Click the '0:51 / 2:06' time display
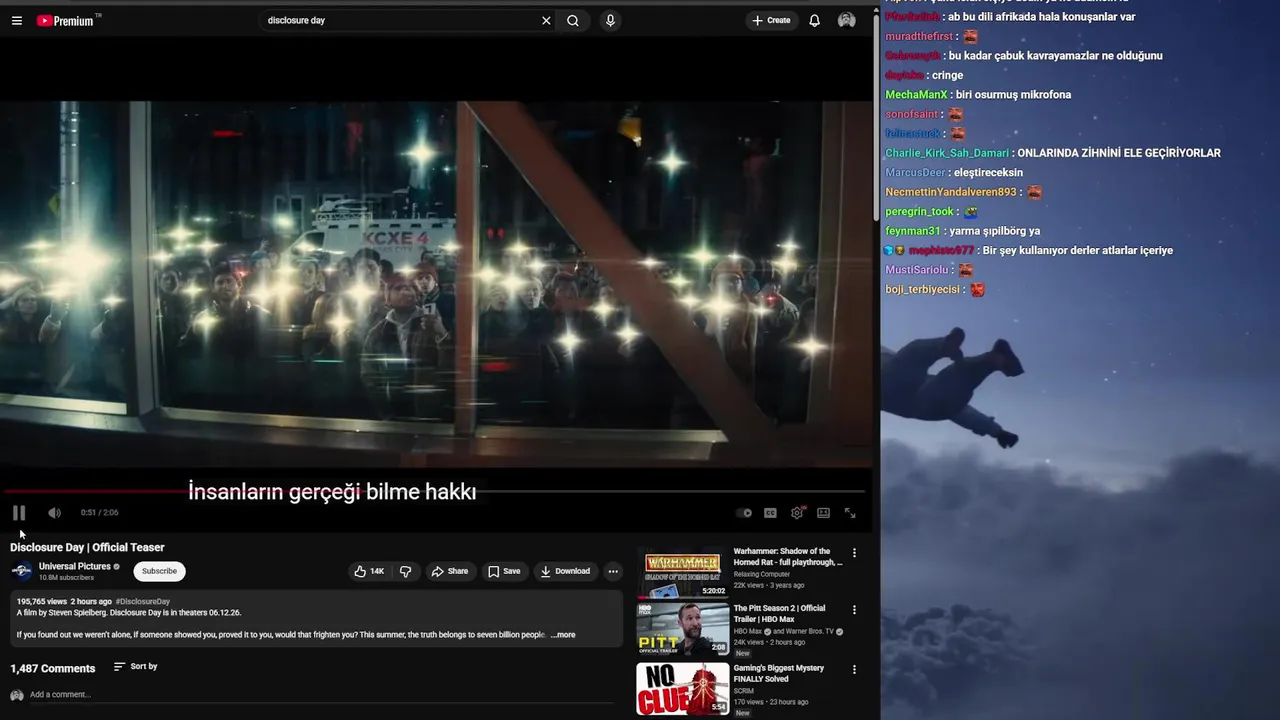 tap(99, 513)
